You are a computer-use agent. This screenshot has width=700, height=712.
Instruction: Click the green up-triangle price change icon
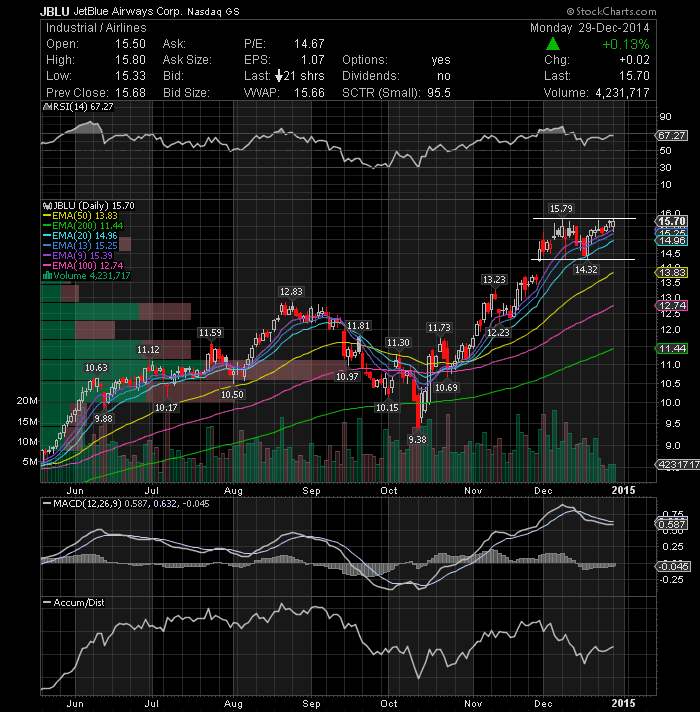tap(552, 44)
